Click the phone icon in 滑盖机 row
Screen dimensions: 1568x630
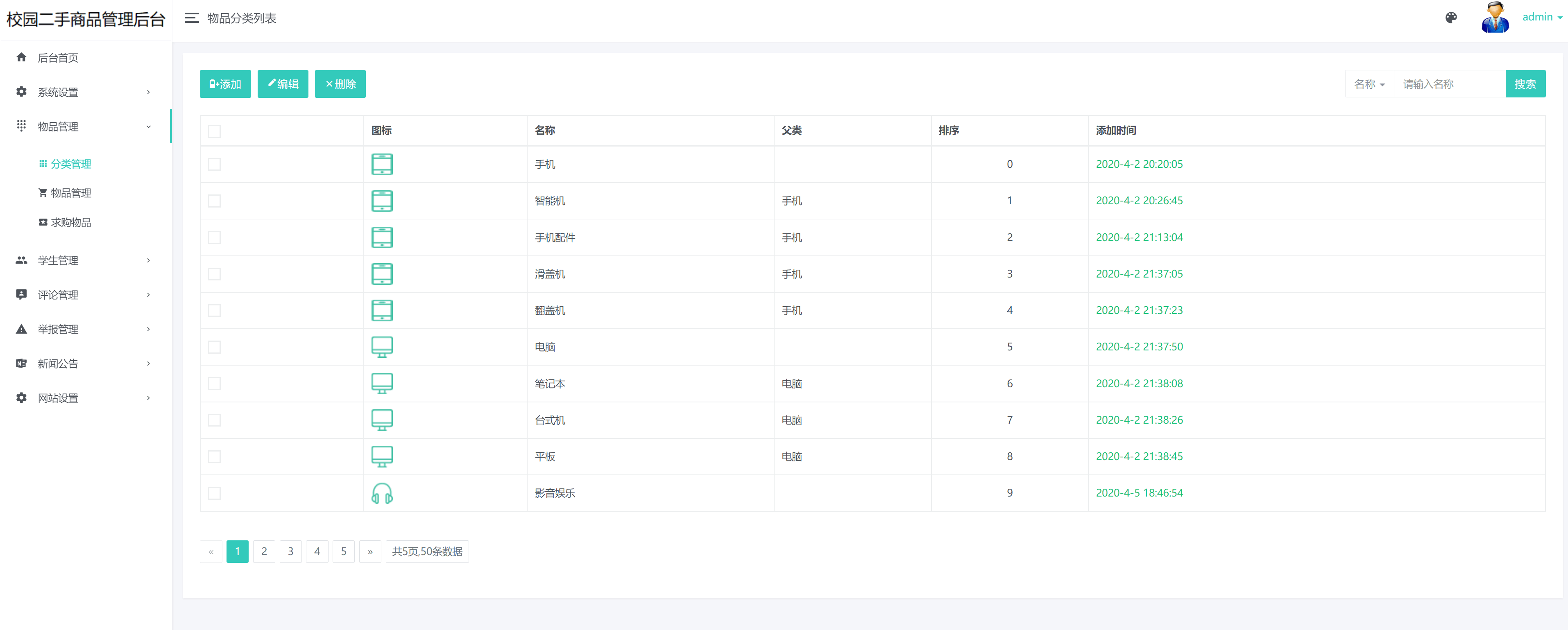(382, 273)
